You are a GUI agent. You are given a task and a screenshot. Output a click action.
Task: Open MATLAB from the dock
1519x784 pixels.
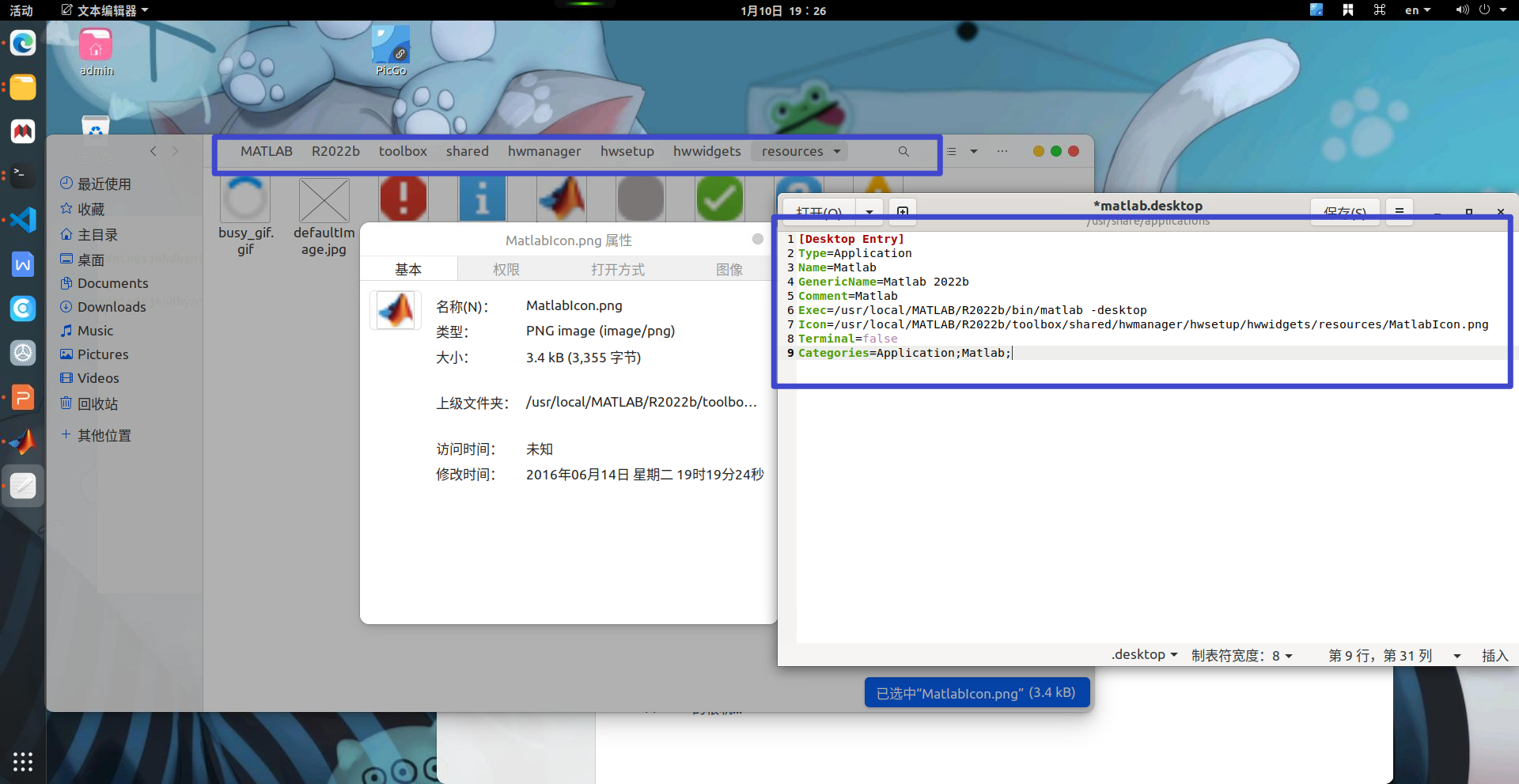click(x=22, y=441)
